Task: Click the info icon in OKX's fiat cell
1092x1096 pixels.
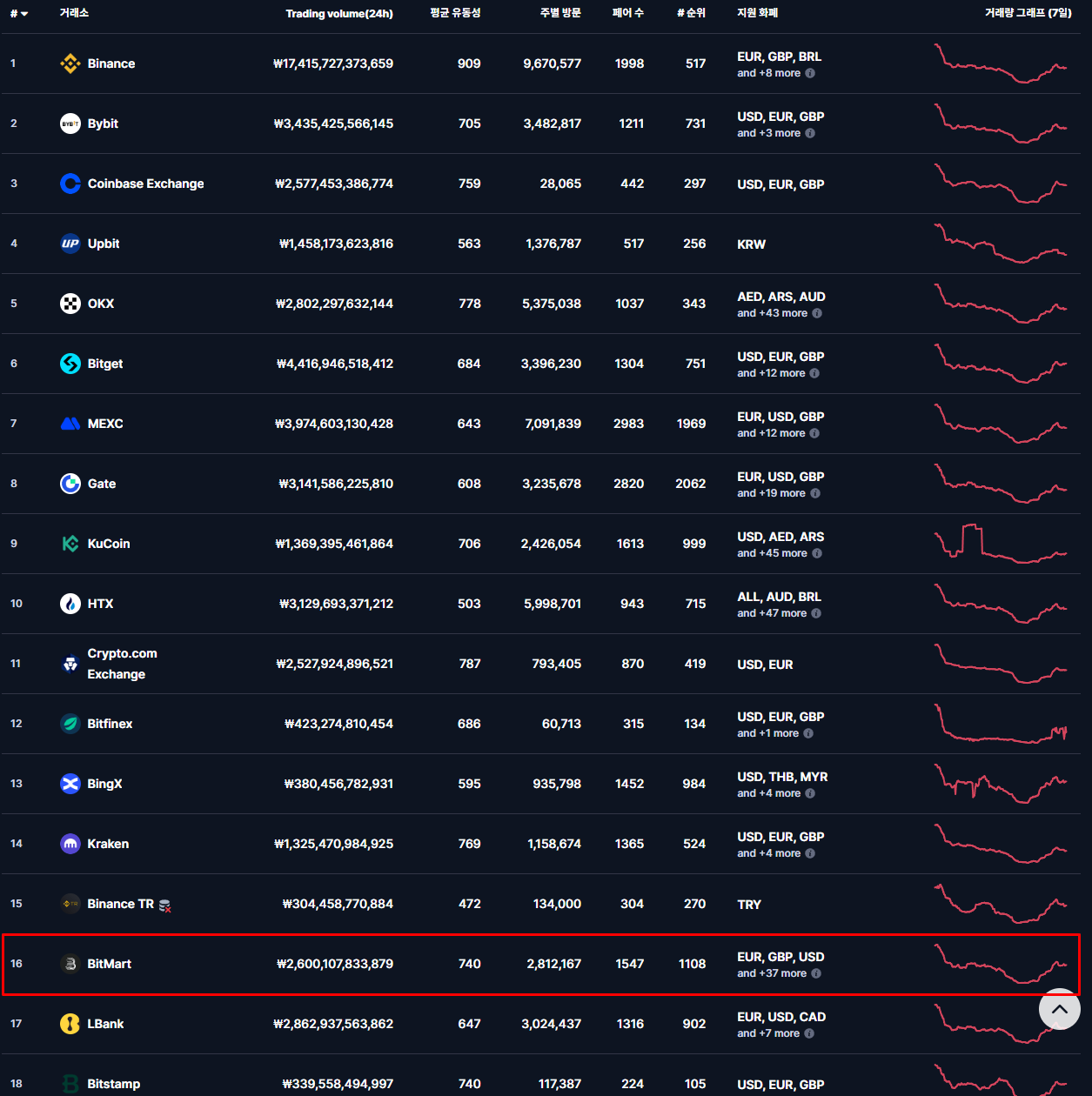Action: click(x=817, y=313)
